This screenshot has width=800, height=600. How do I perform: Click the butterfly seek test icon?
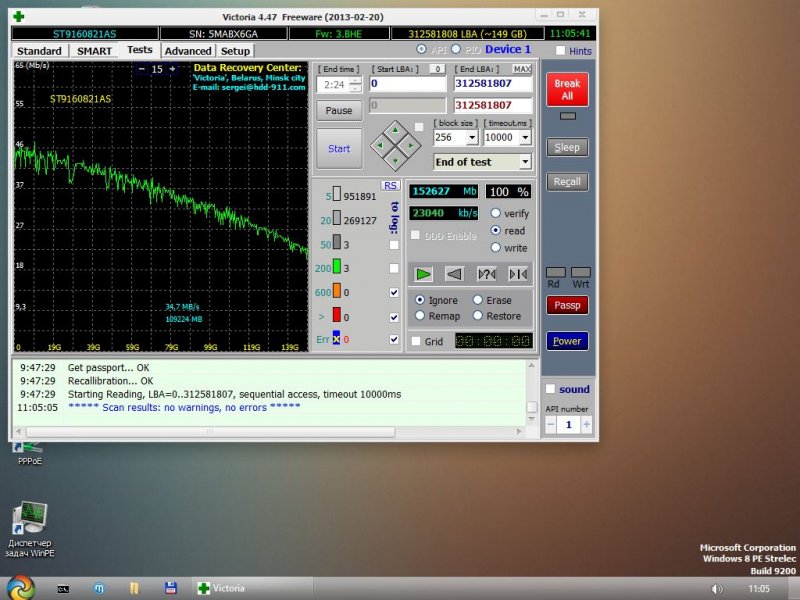(518, 273)
